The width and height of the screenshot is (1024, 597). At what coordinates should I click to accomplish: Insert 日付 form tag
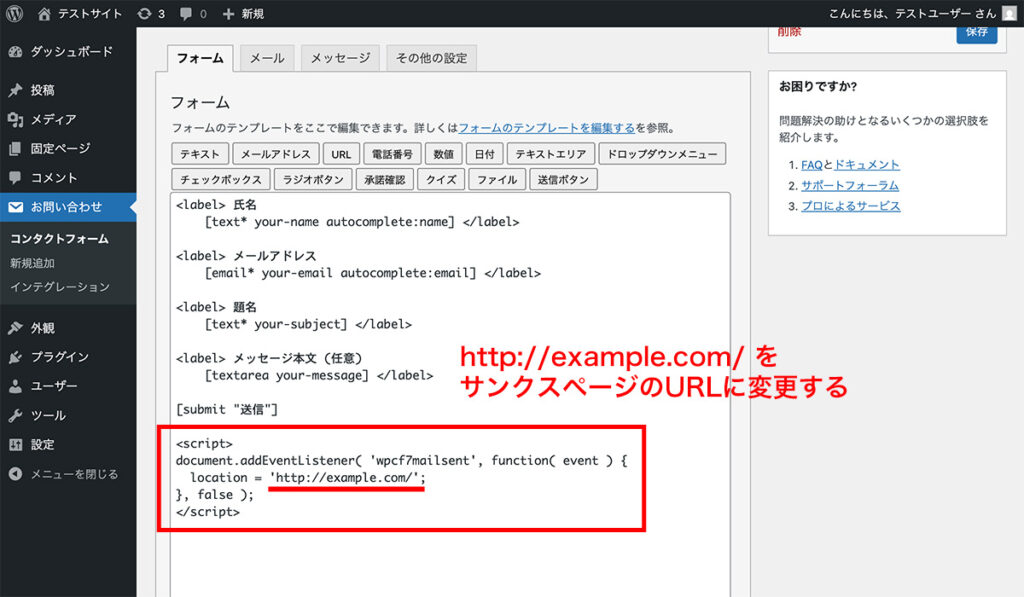pos(485,154)
